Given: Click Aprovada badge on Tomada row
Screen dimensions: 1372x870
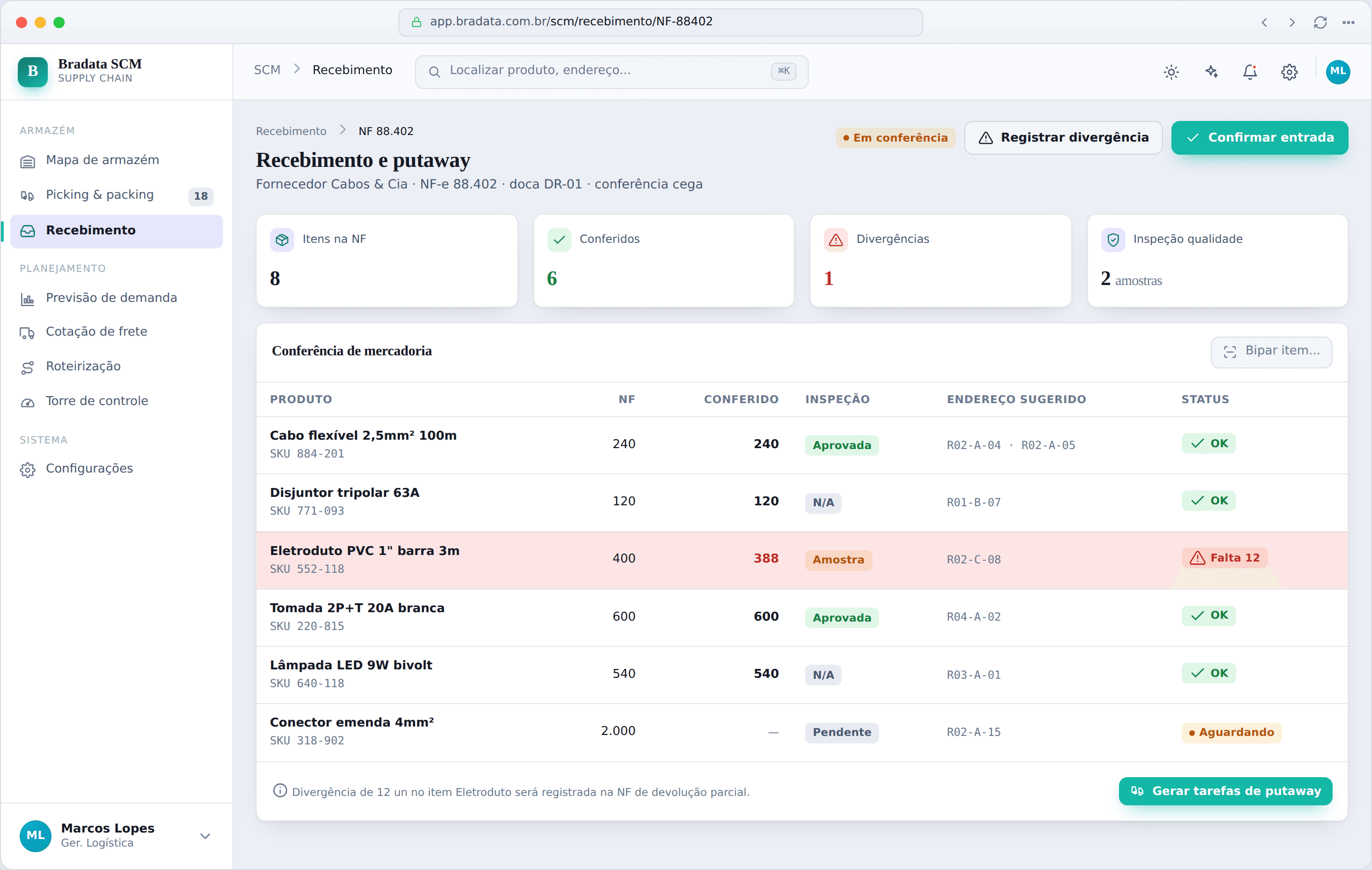Looking at the screenshot, I should coord(842,617).
